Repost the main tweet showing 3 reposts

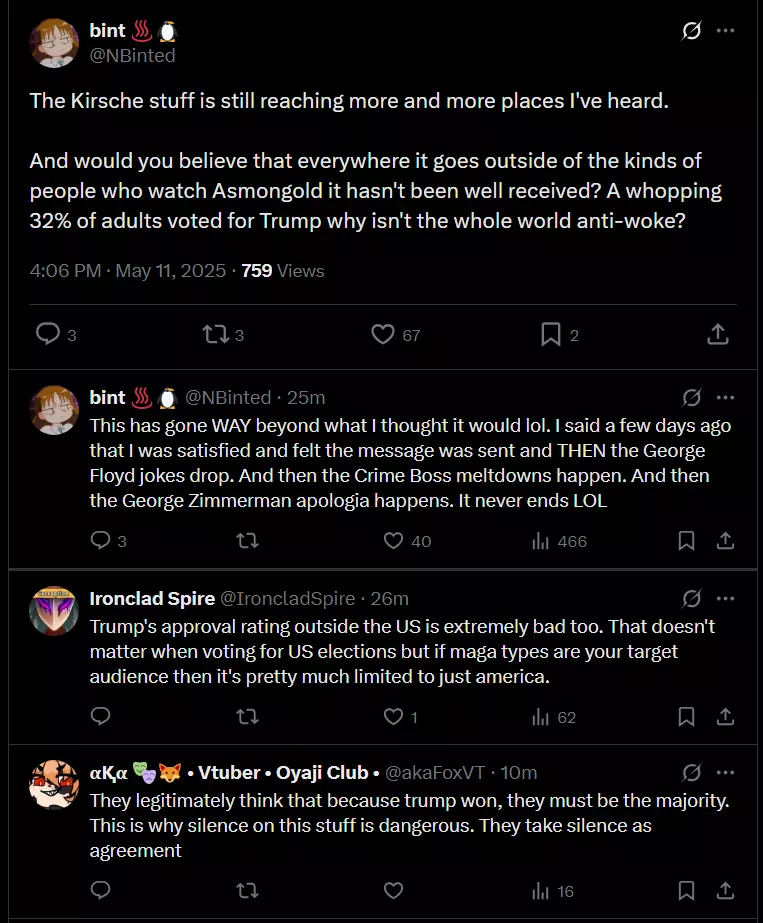point(223,334)
